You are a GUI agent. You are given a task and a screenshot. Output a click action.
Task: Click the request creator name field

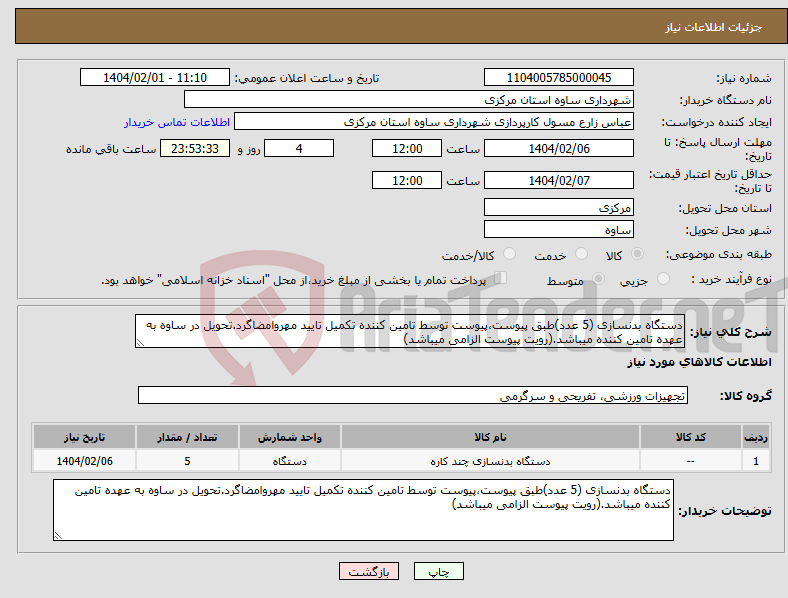[434, 122]
